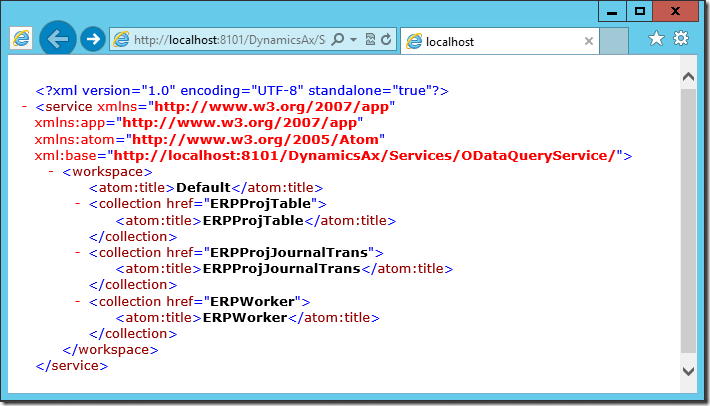The image size is (710, 406).
Task: Click the Internet Explorer back arrow button
Action: pos(58,39)
